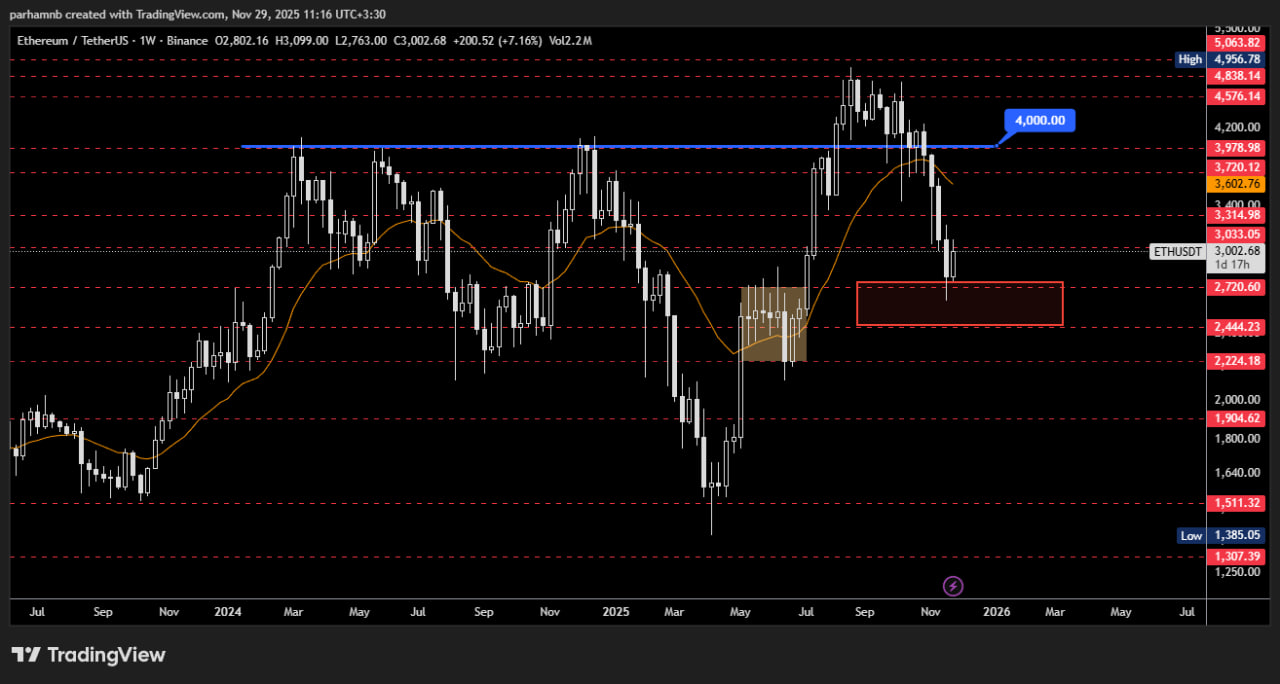Screen dimensions: 1280x684
Task: Click the 3,978.98 red price level label
Action: tap(1237, 148)
